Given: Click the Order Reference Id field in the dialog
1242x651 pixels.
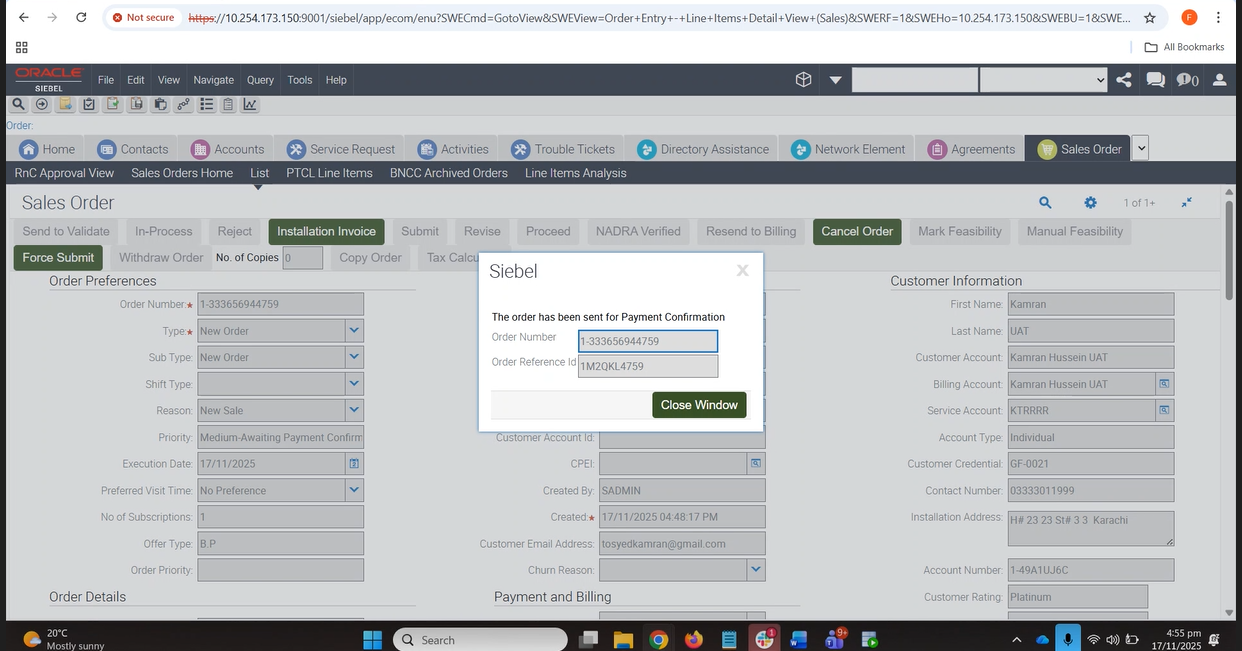Looking at the screenshot, I should click(647, 367).
